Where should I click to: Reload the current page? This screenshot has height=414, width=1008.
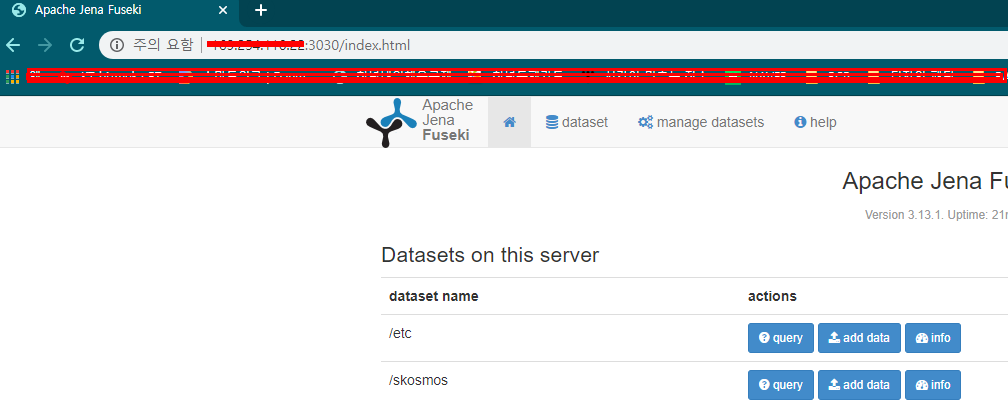77,45
